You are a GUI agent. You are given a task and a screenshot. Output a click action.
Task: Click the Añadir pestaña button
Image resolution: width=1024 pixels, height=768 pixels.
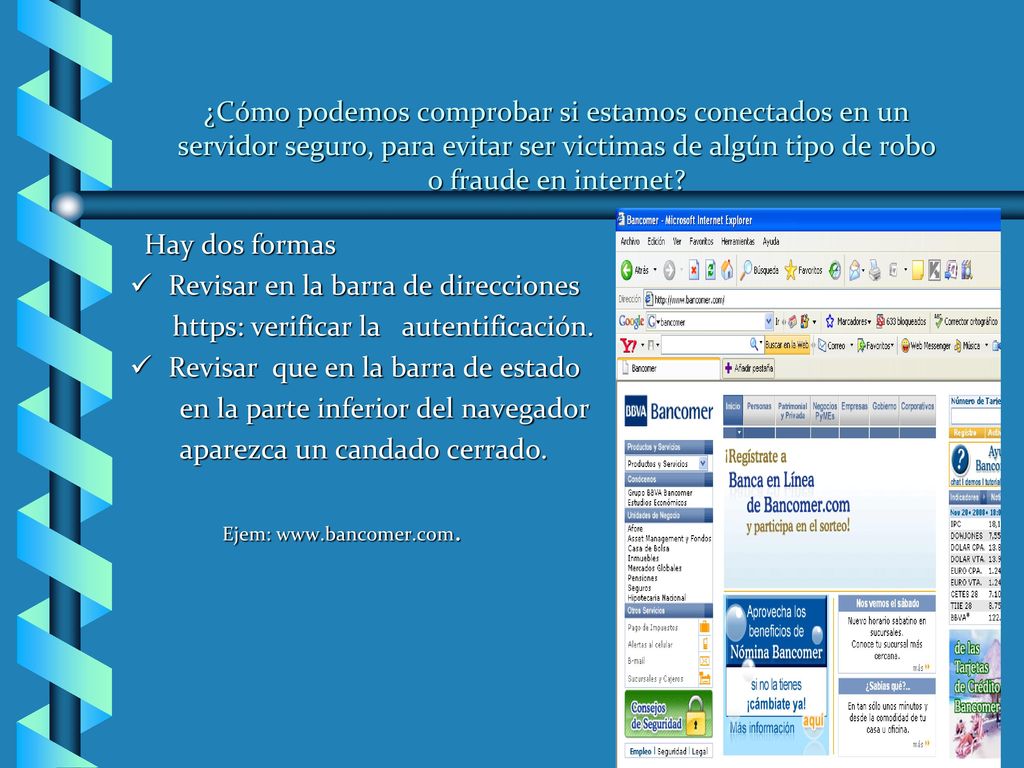pos(749,368)
